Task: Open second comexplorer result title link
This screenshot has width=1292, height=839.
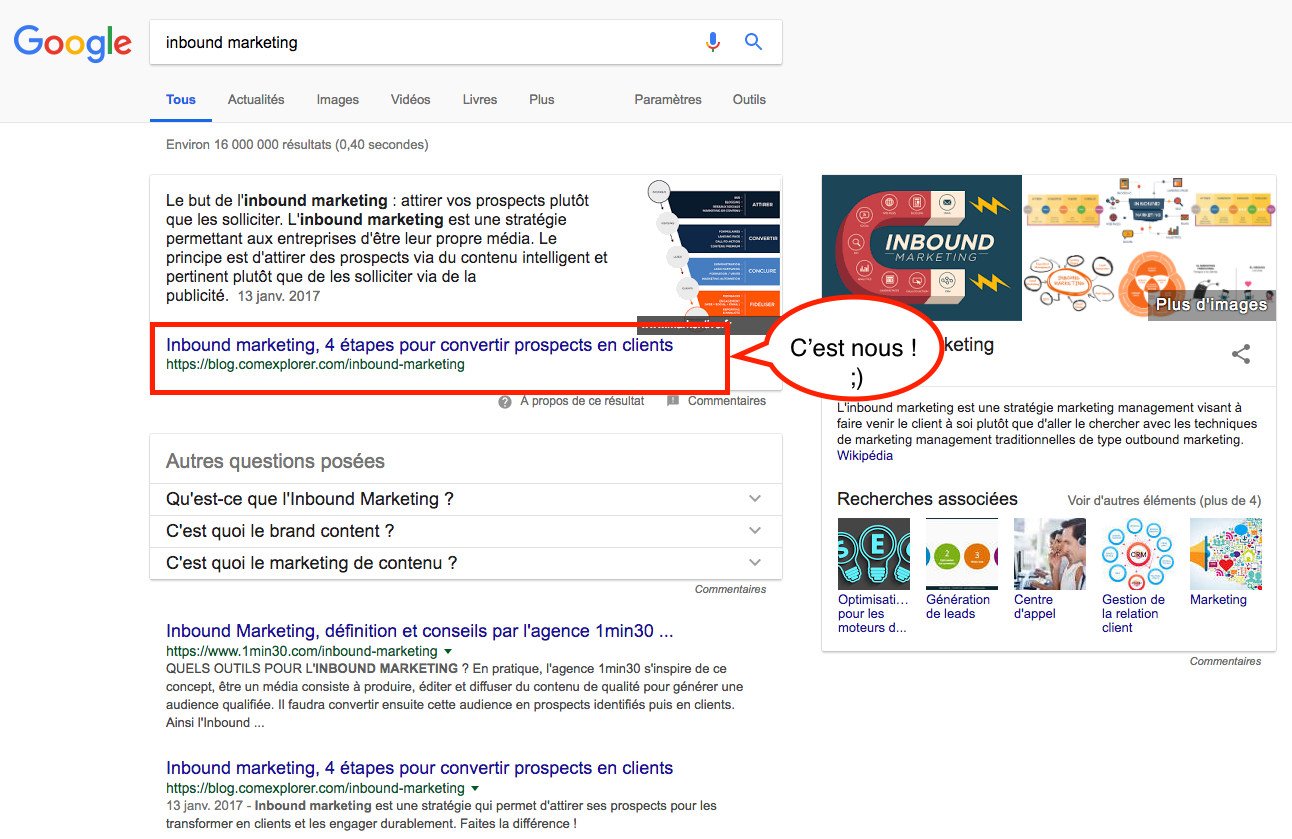Action: point(419,768)
